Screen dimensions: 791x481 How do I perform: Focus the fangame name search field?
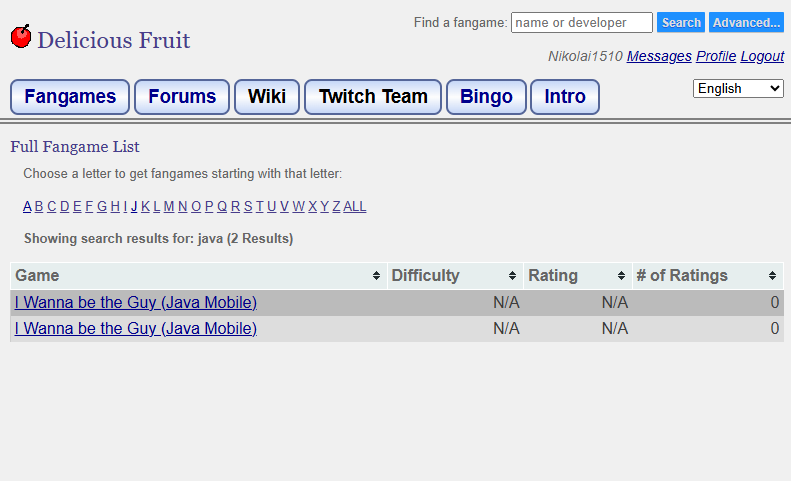click(582, 23)
